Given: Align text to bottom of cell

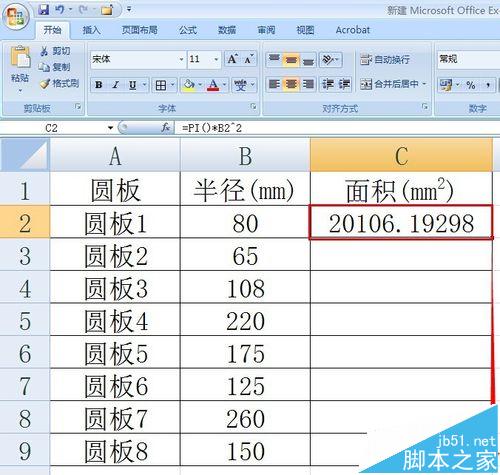Looking at the screenshot, I should [x=308, y=60].
